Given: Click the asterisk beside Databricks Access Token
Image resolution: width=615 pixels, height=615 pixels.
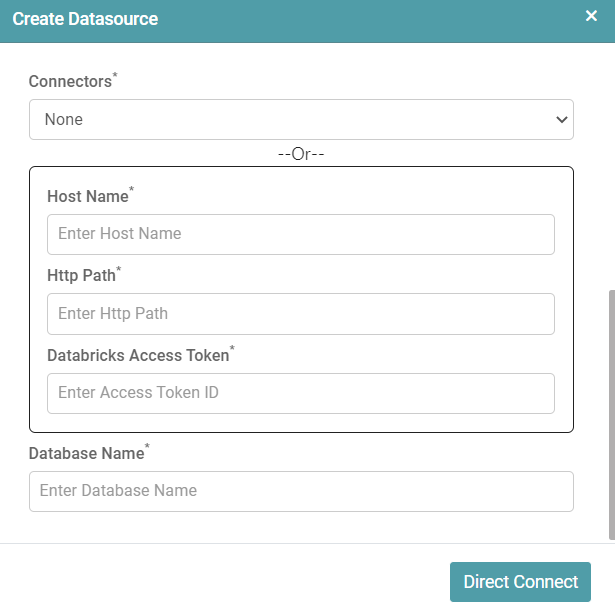Looking at the screenshot, I should 232,350.
